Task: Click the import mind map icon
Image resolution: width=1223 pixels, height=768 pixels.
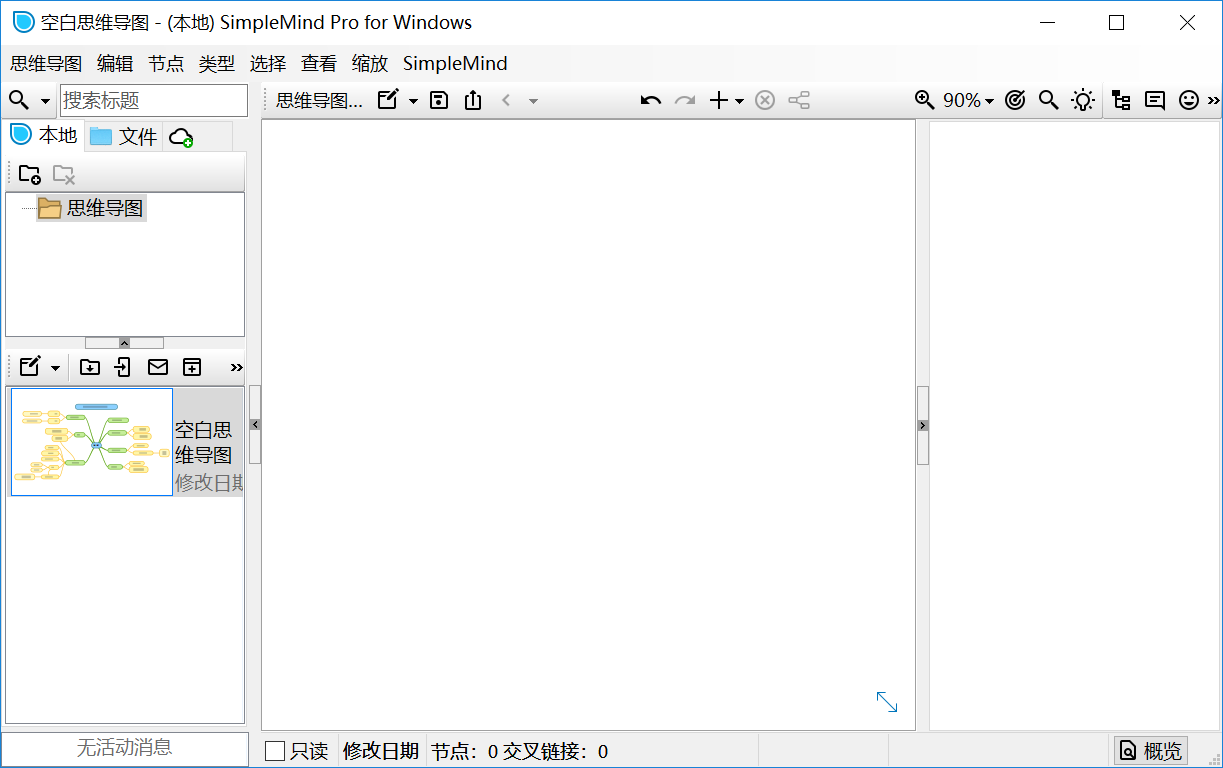Action: [122, 367]
